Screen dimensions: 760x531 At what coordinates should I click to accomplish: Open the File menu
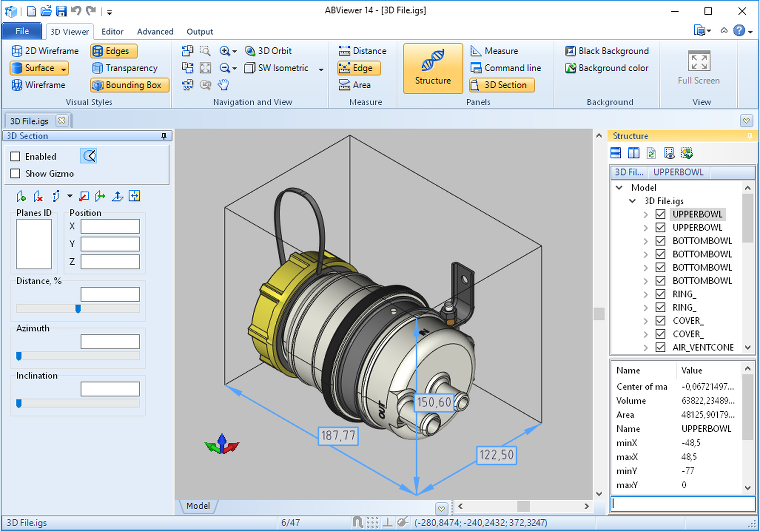pos(22,31)
